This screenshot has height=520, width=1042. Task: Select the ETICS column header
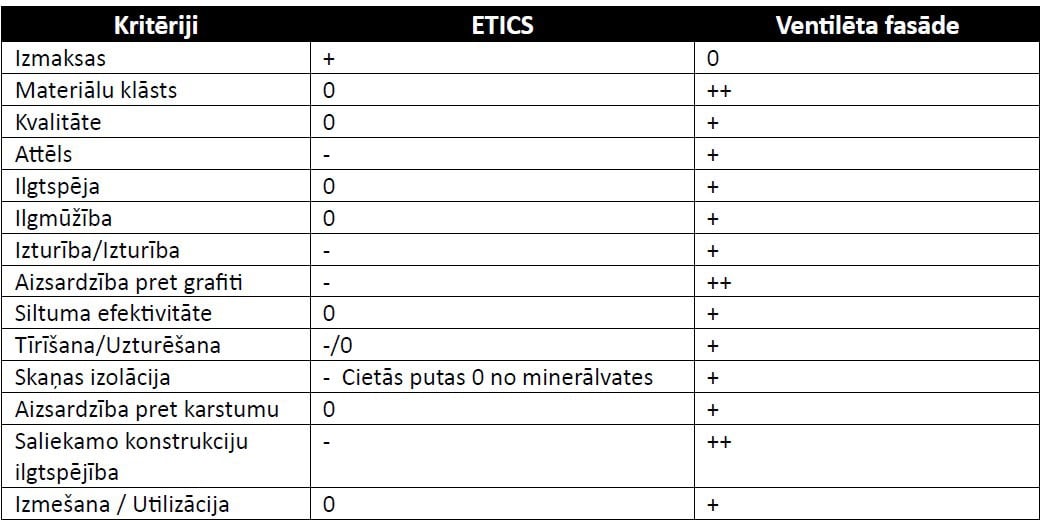(501, 25)
